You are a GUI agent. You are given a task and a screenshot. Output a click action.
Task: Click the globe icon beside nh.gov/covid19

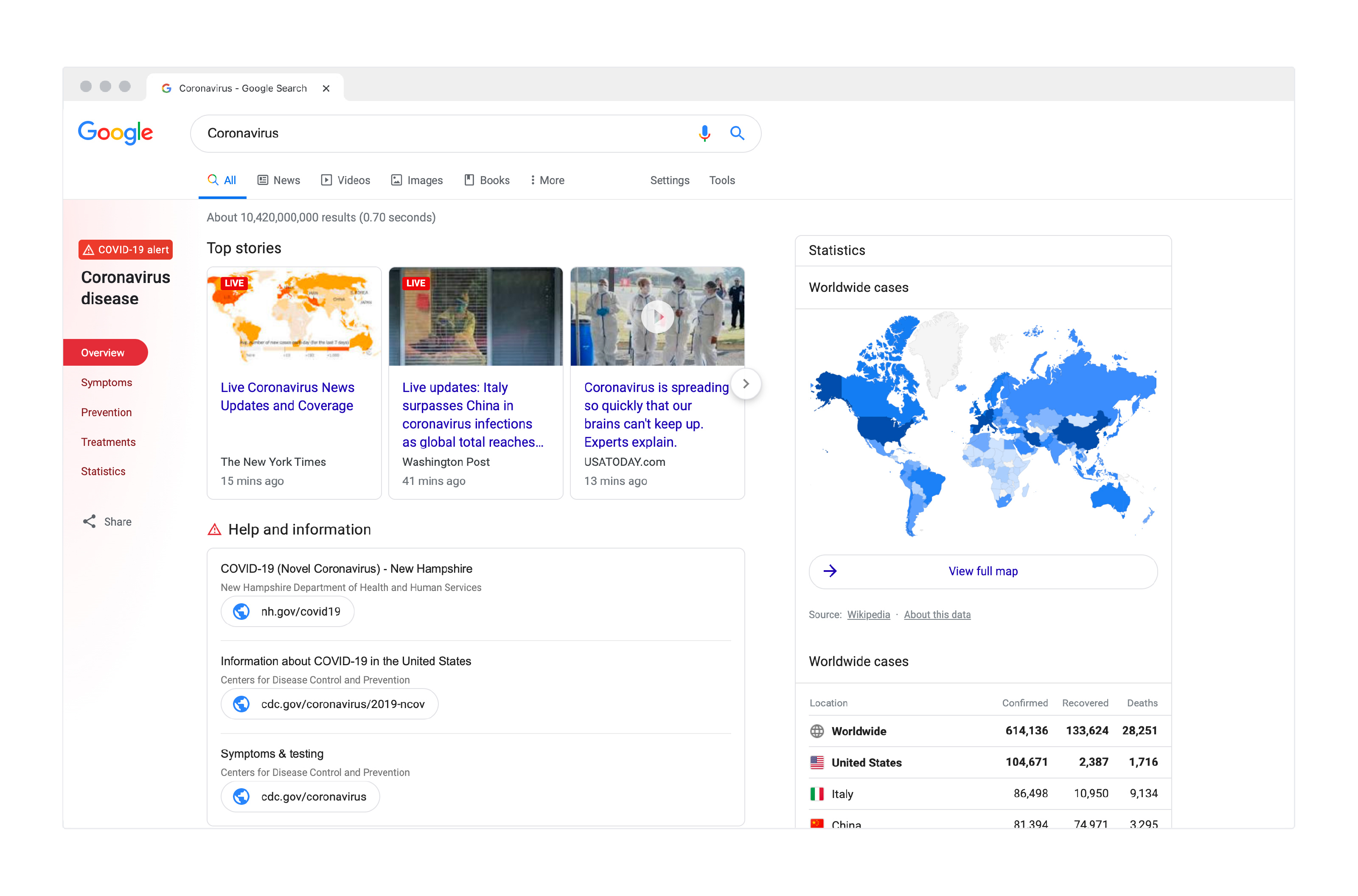(241, 611)
